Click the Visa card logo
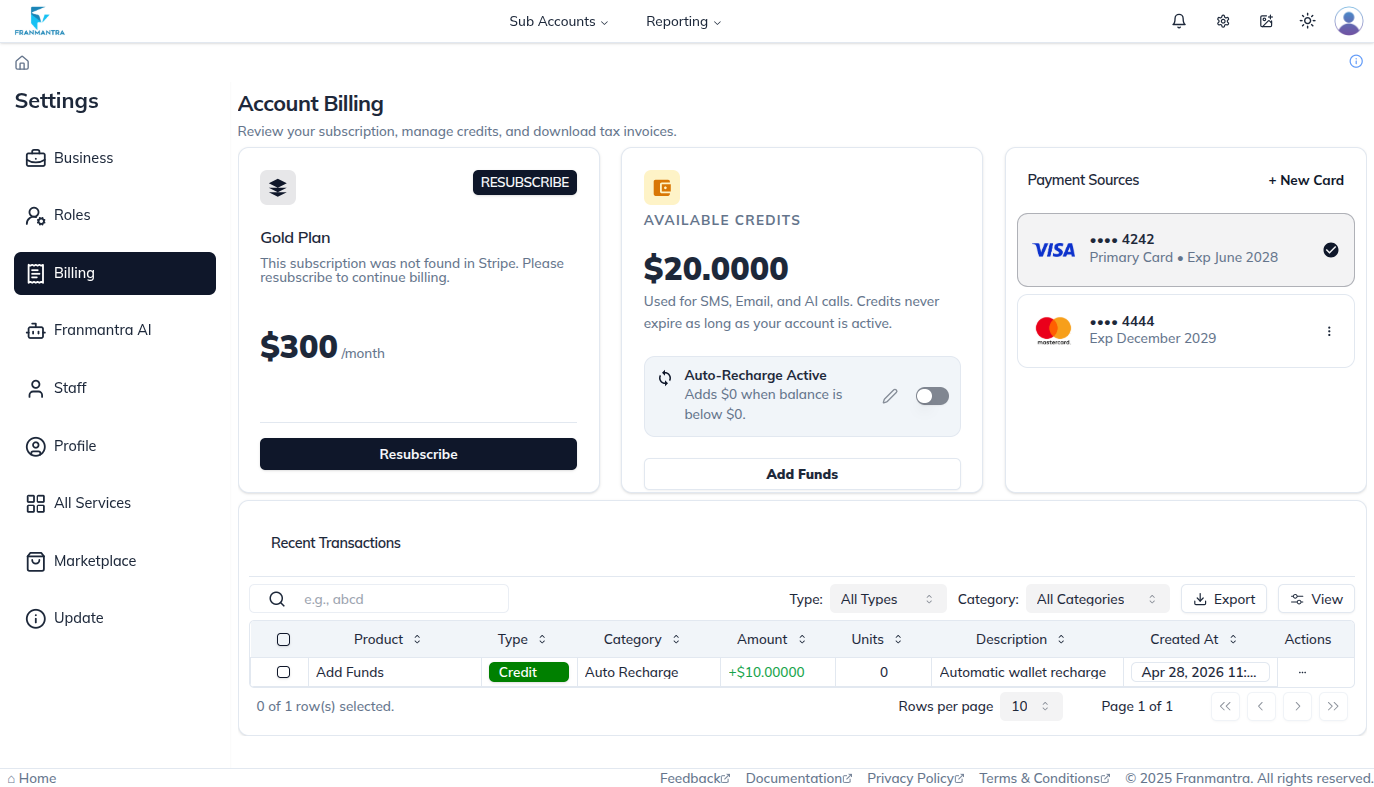 tap(1054, 250)
